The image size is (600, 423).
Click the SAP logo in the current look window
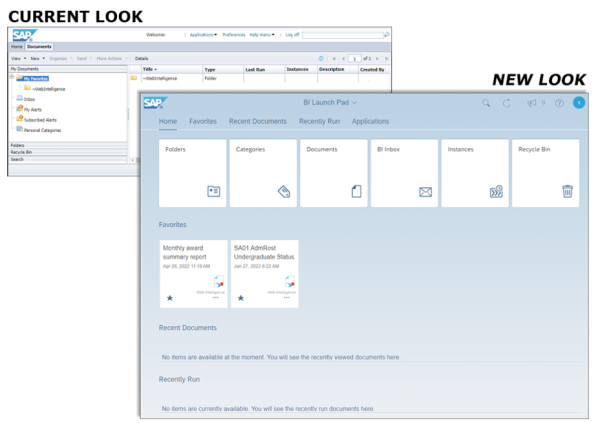(x=24, y=35)
